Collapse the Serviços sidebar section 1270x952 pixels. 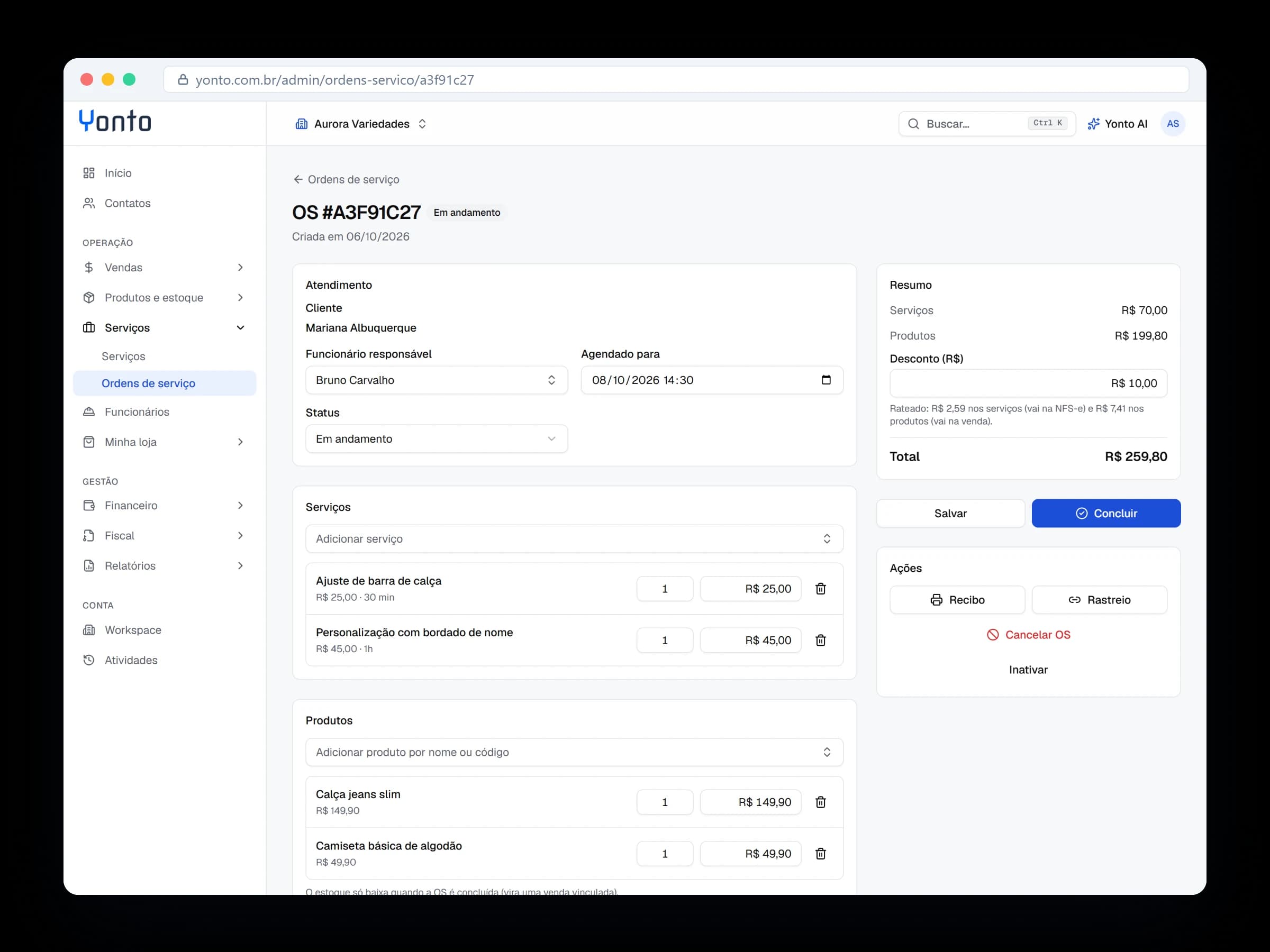click(x=164, y=328)
